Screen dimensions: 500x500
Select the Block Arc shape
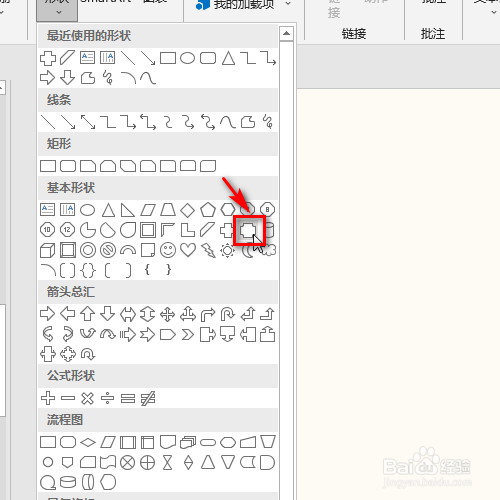tap(128, 250)
